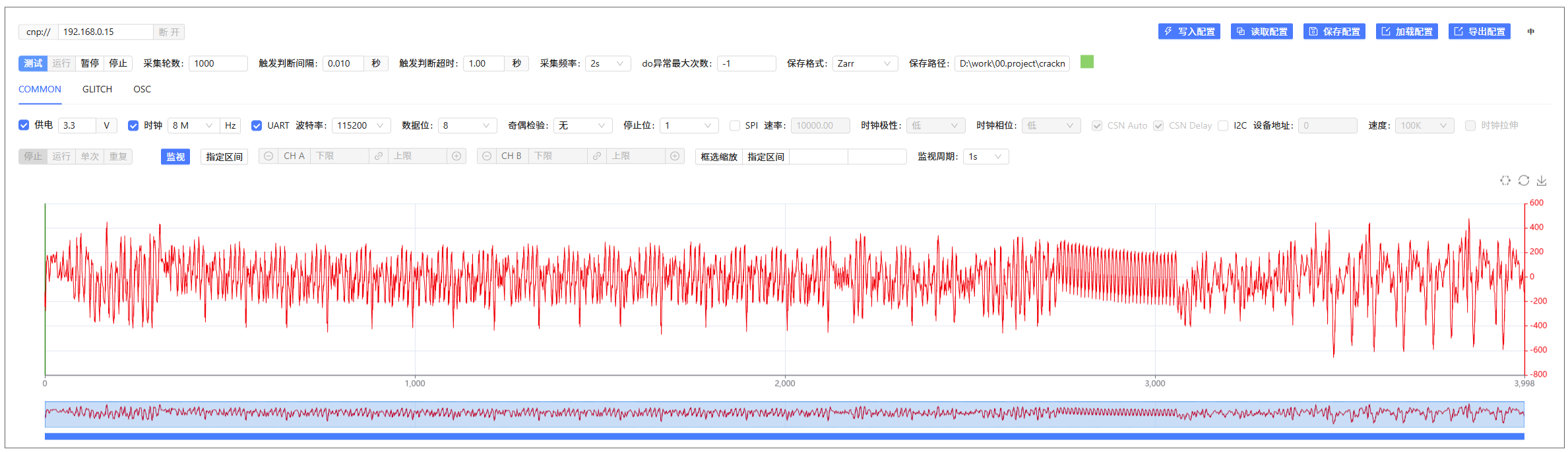
Task: Click the 保存配置 save button
Action: [x=1334, y=32]
